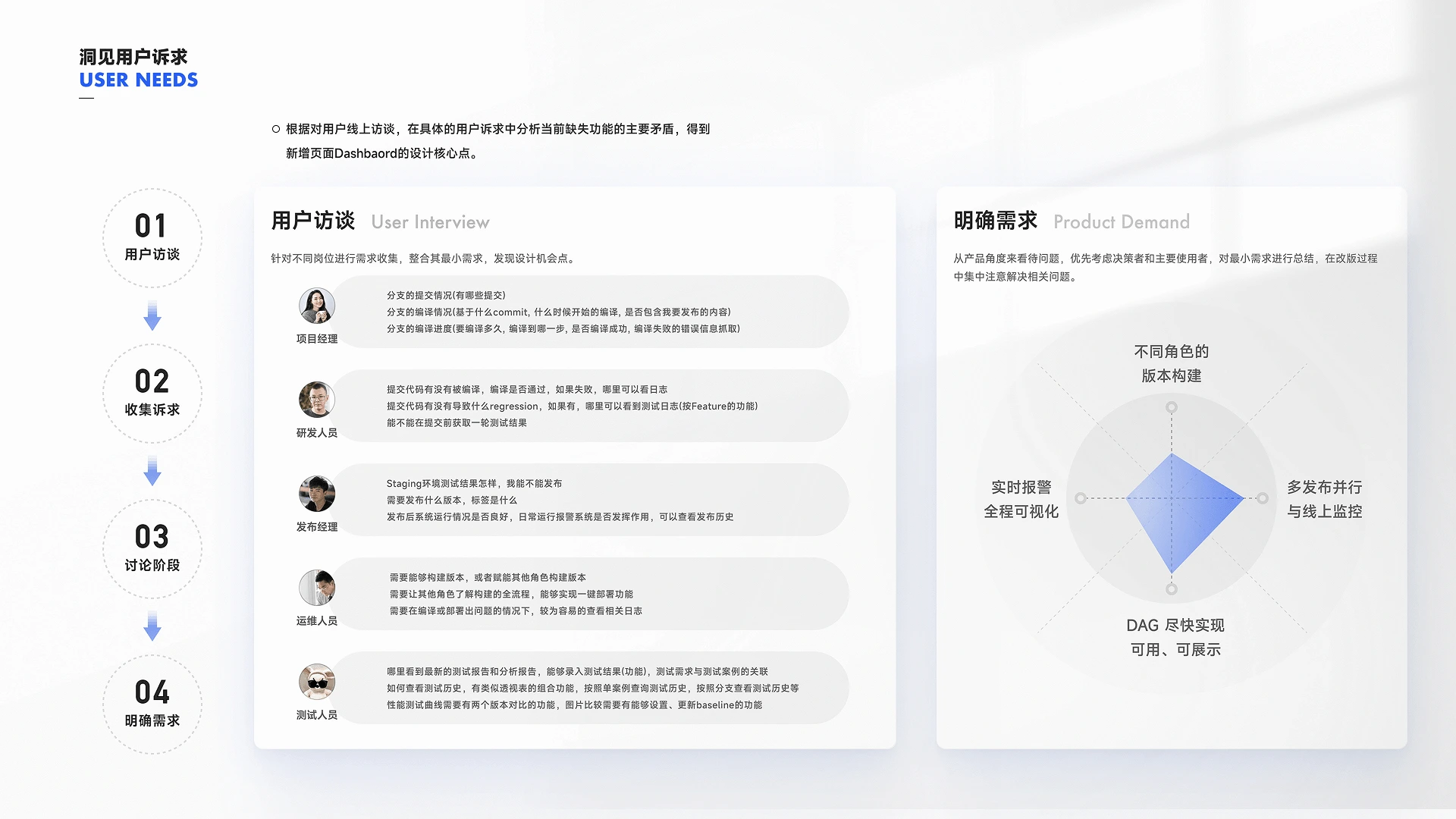Click the line starting 发布后系统运行情况
1456x819 pixels.
click(560, 517)
